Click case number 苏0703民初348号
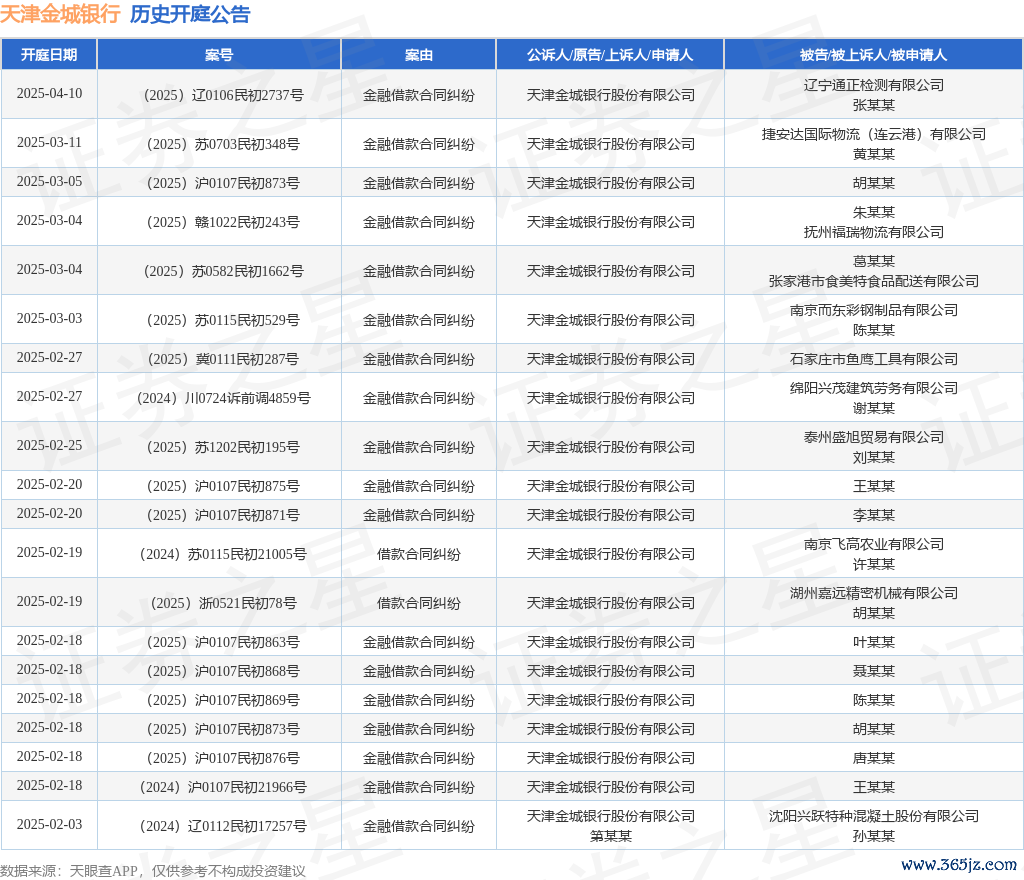 pos(223,144)
